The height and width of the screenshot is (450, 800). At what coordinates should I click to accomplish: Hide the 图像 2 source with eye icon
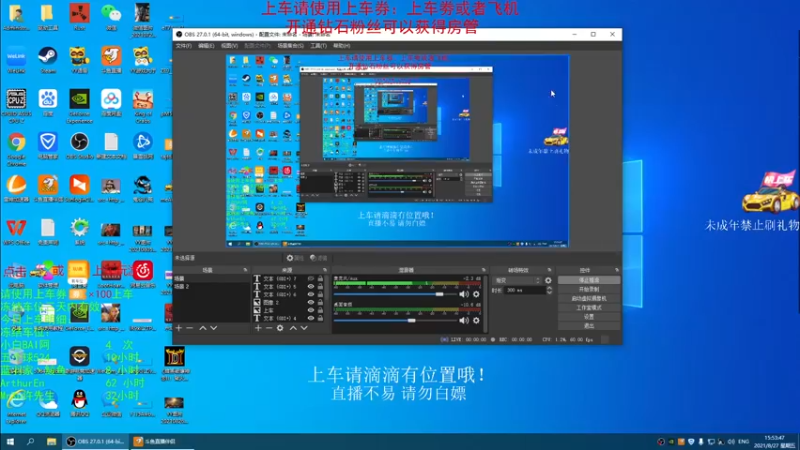[x=311, y=303]
